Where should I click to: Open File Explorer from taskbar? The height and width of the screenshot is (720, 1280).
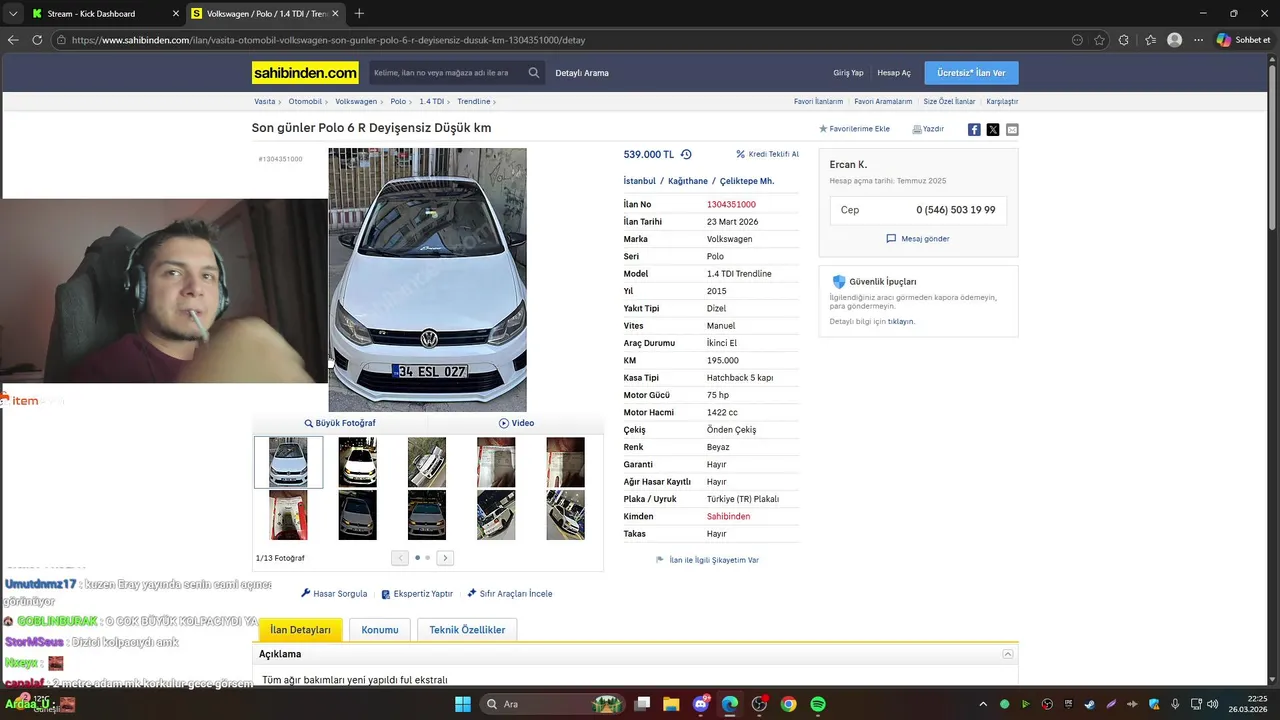671,704
